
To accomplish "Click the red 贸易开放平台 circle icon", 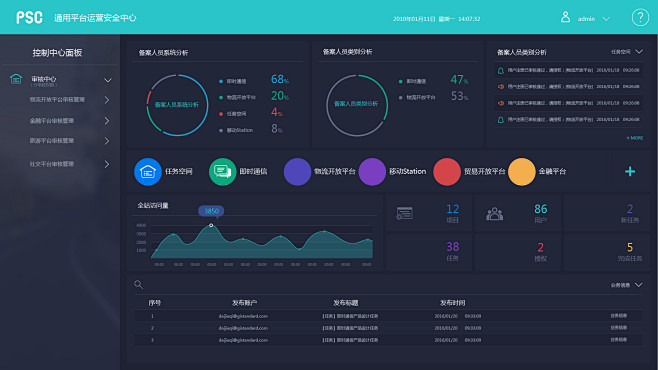I will point(447,172).
